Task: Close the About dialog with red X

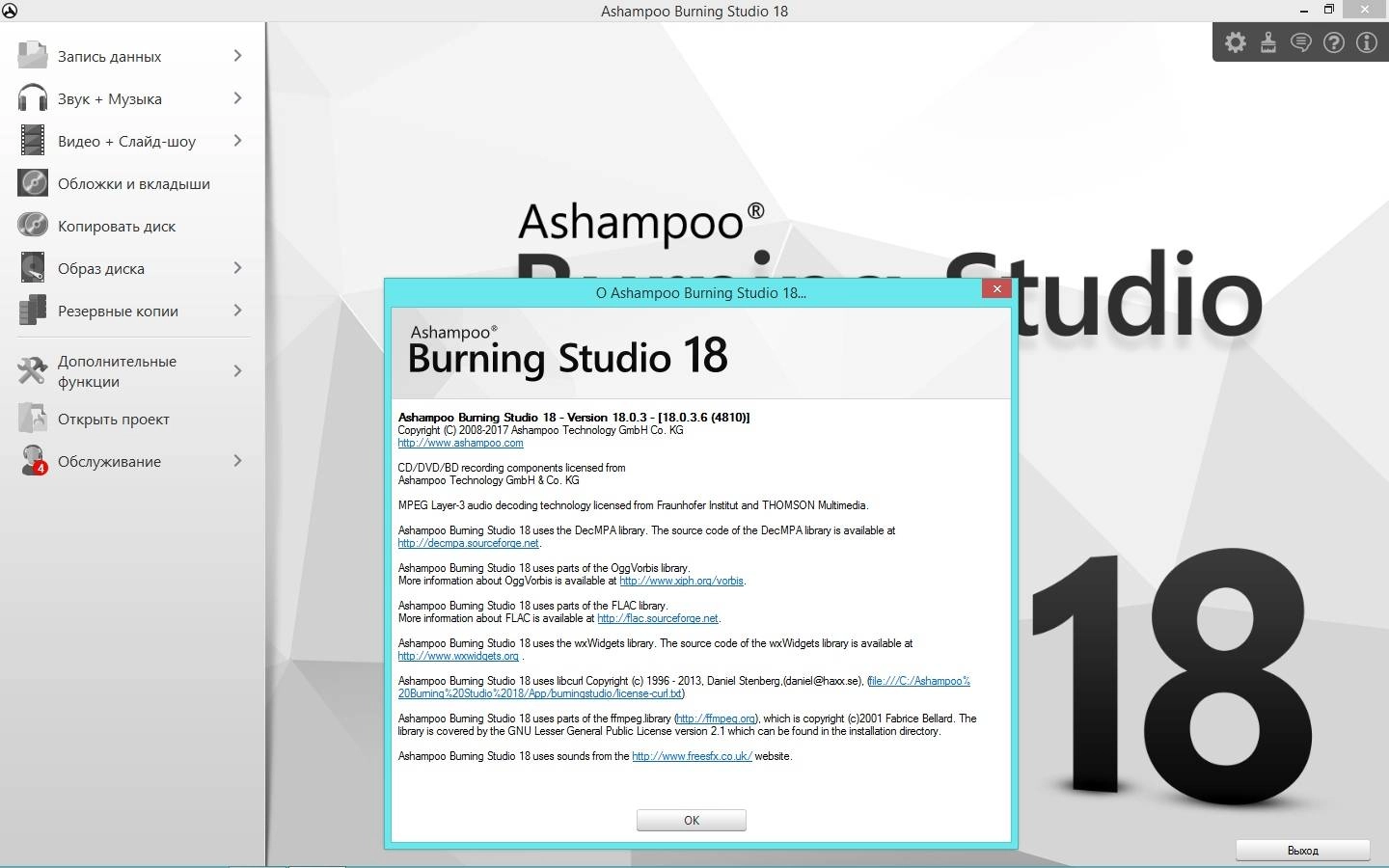Action: [996, 288]
